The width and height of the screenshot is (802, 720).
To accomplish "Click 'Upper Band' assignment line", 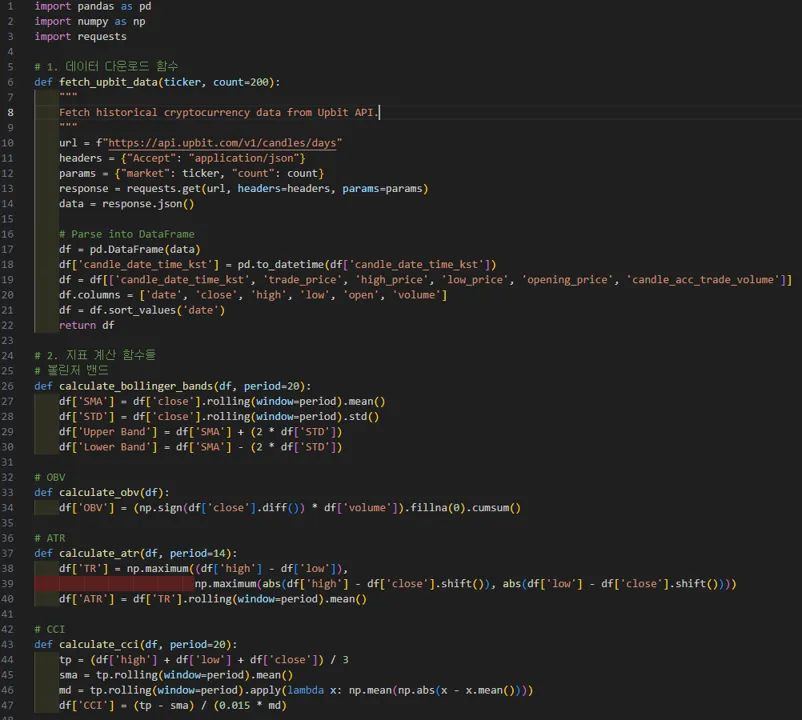I will [x=200, y=432].
